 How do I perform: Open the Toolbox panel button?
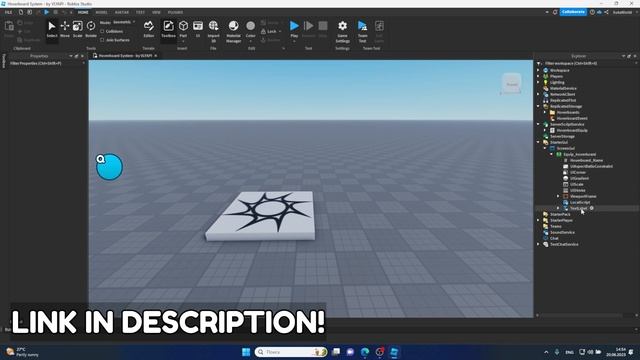(168, 29)
